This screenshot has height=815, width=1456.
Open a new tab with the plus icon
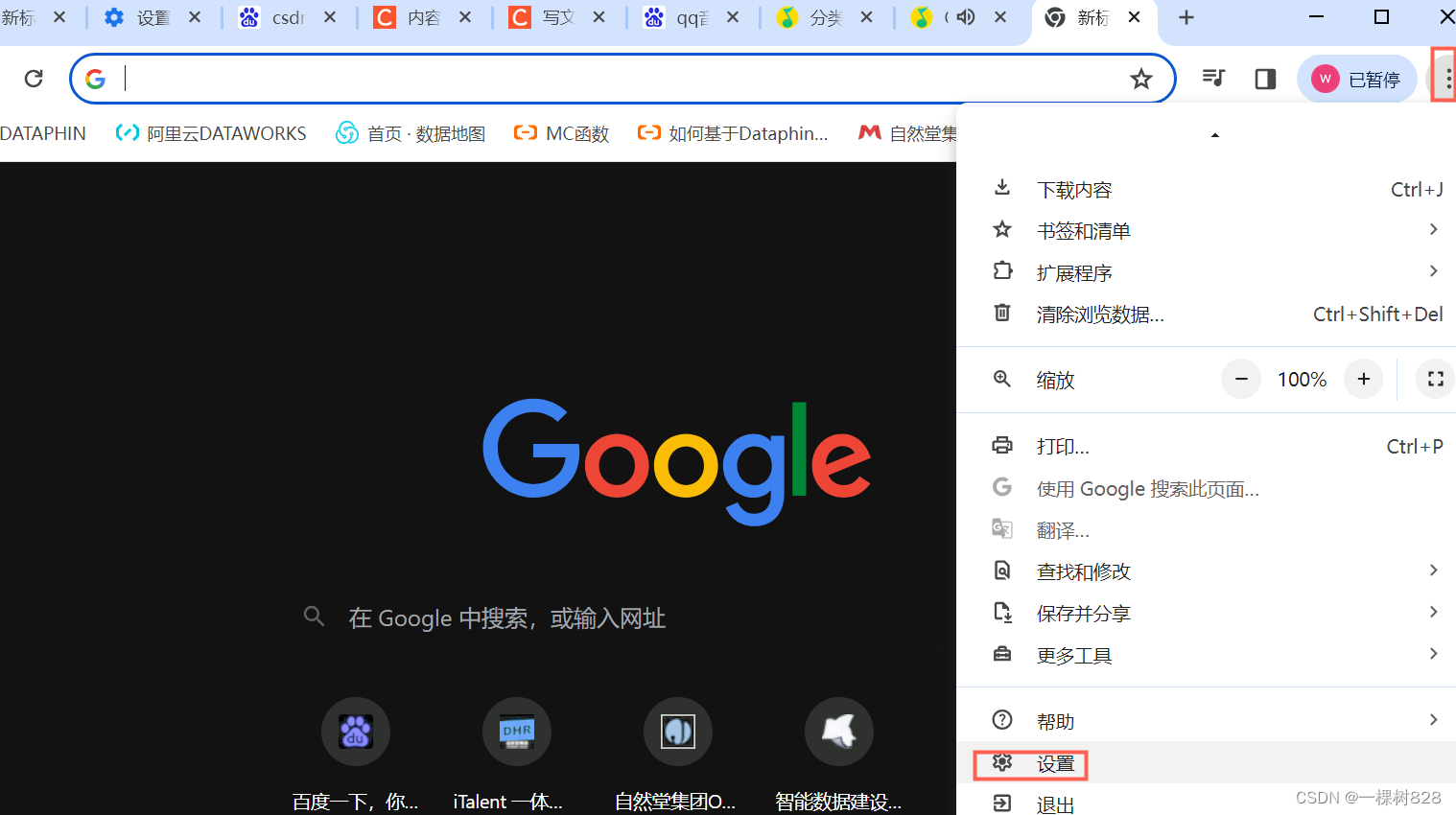(x=1186, y=16)
